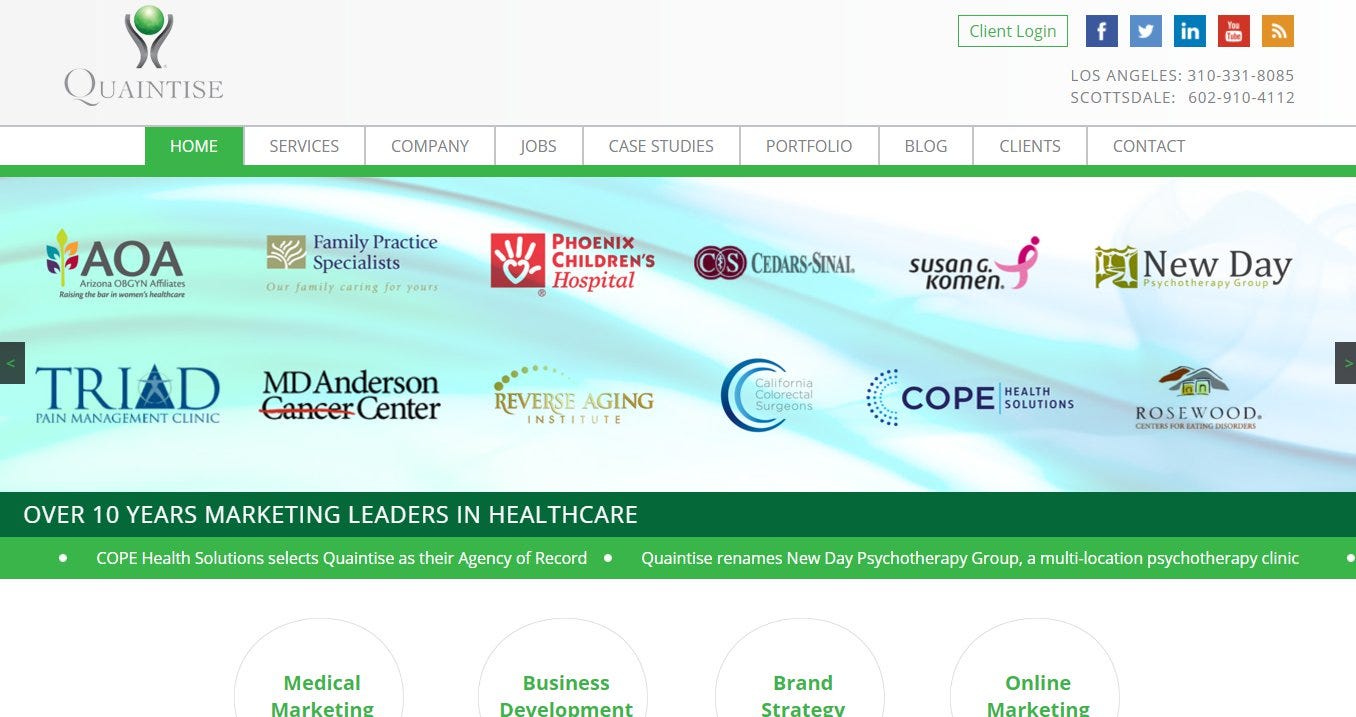Show next slide with right arrow

tap(1345, 363)
